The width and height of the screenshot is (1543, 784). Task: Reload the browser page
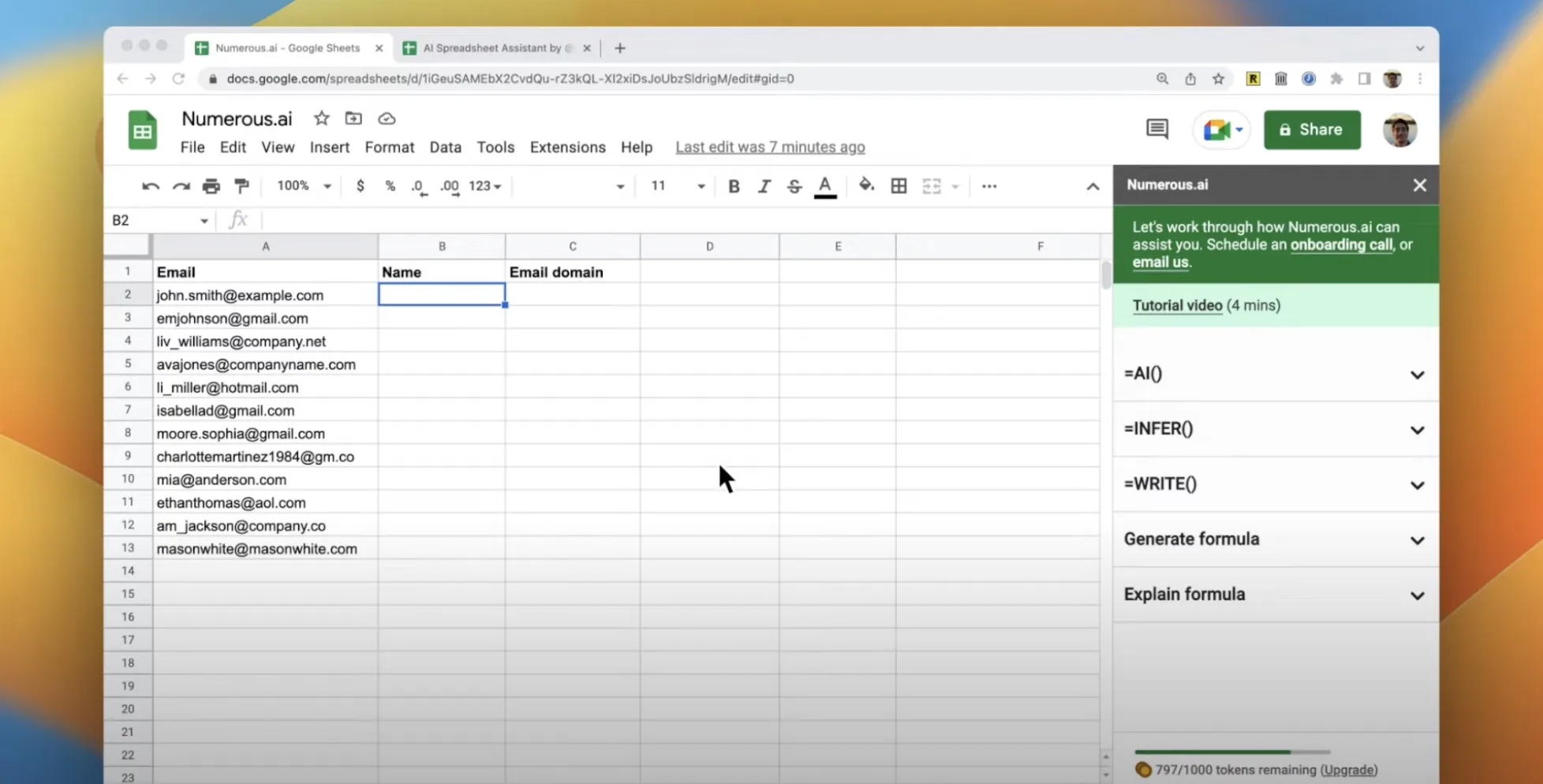(x=179, y=79)
